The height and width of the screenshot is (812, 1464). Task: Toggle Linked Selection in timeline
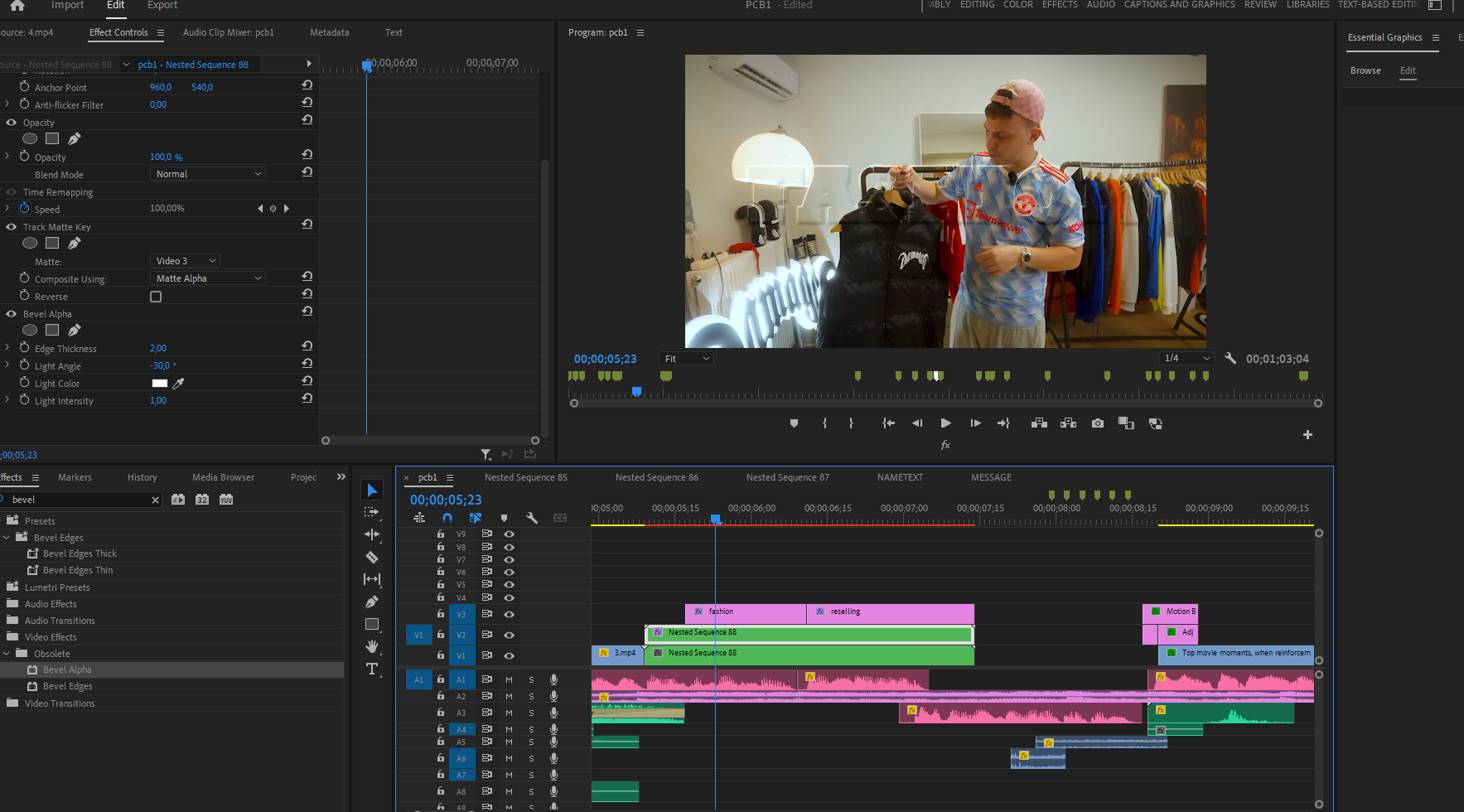coord(476,518)
